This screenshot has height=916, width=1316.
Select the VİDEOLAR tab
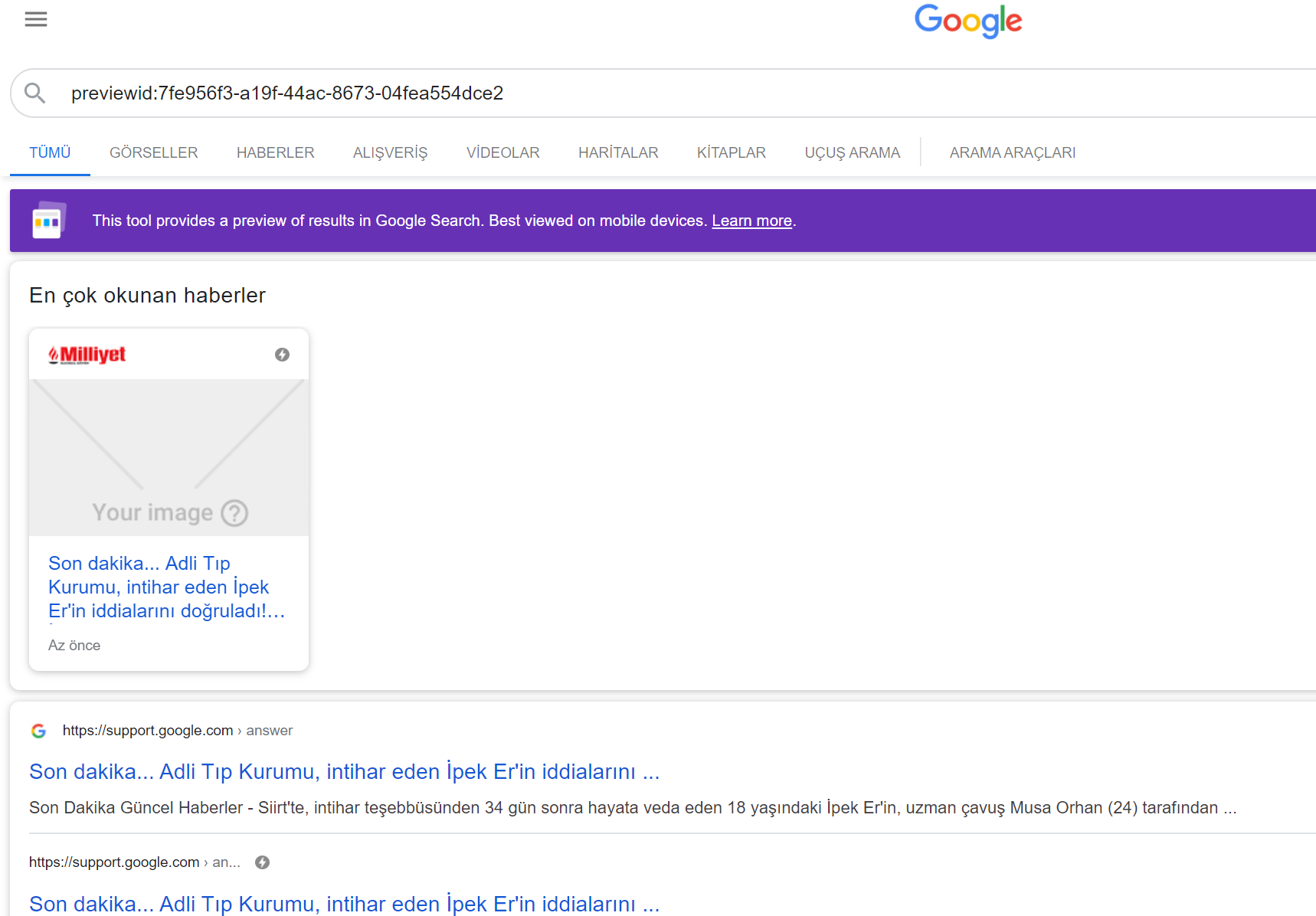tap(503, 152)
